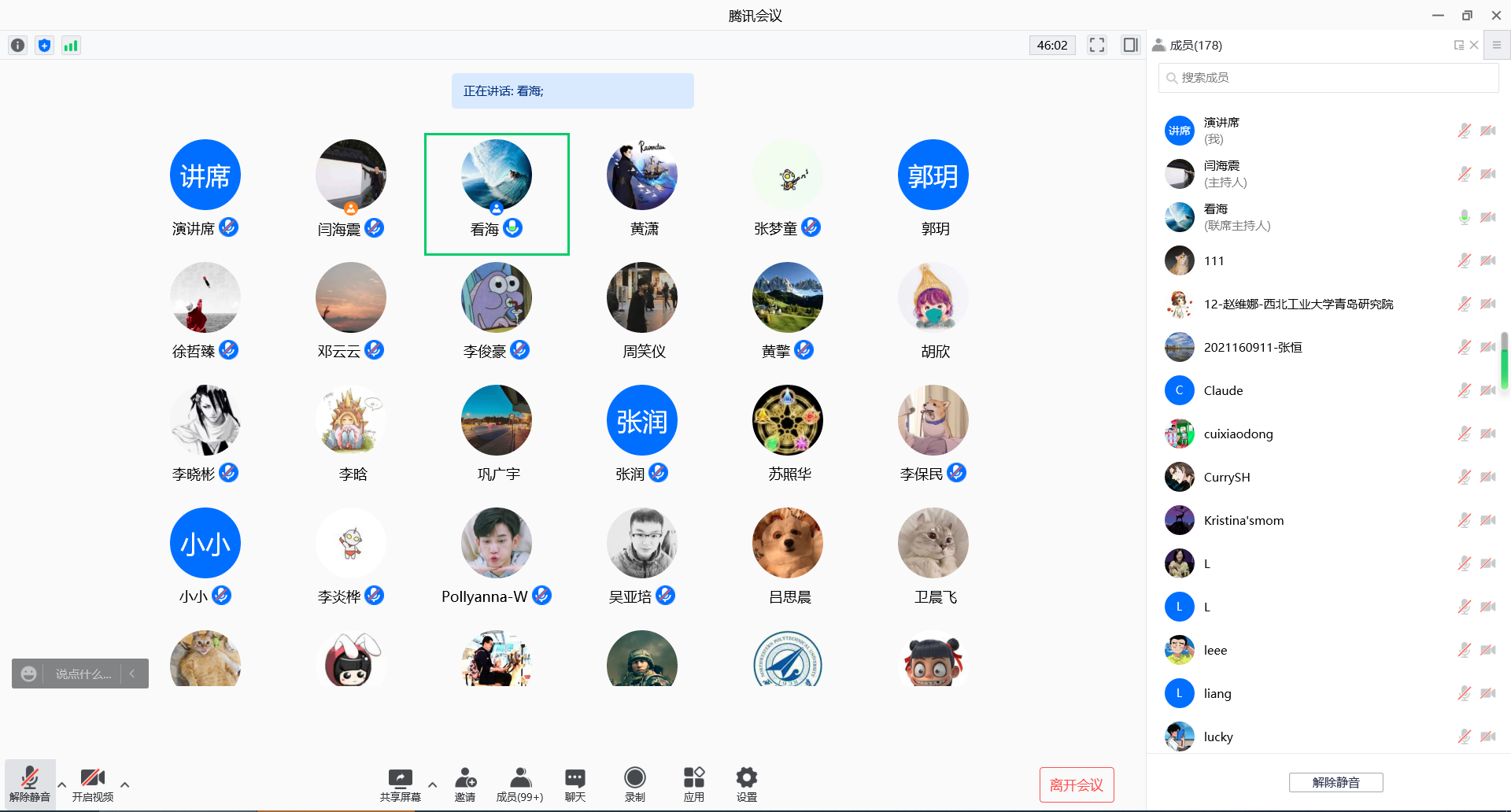Click the search members field
Viewport: 1511px width, 812px height.
click(1328, 78)
